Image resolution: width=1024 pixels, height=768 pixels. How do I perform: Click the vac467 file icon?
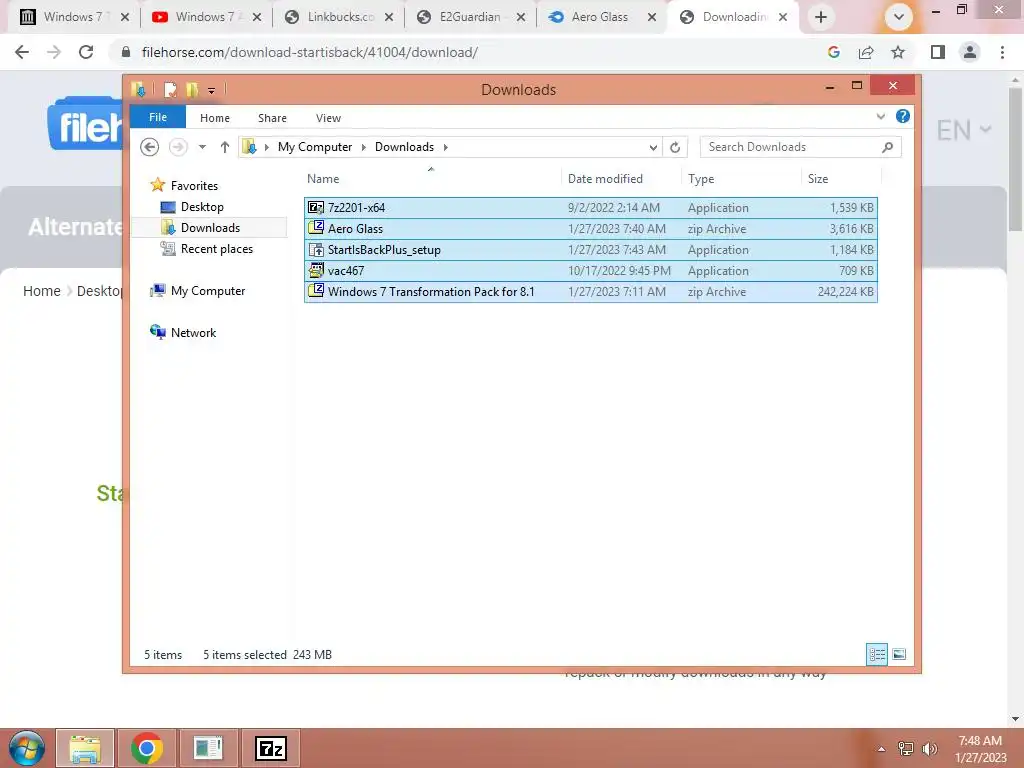click(316, 270)
